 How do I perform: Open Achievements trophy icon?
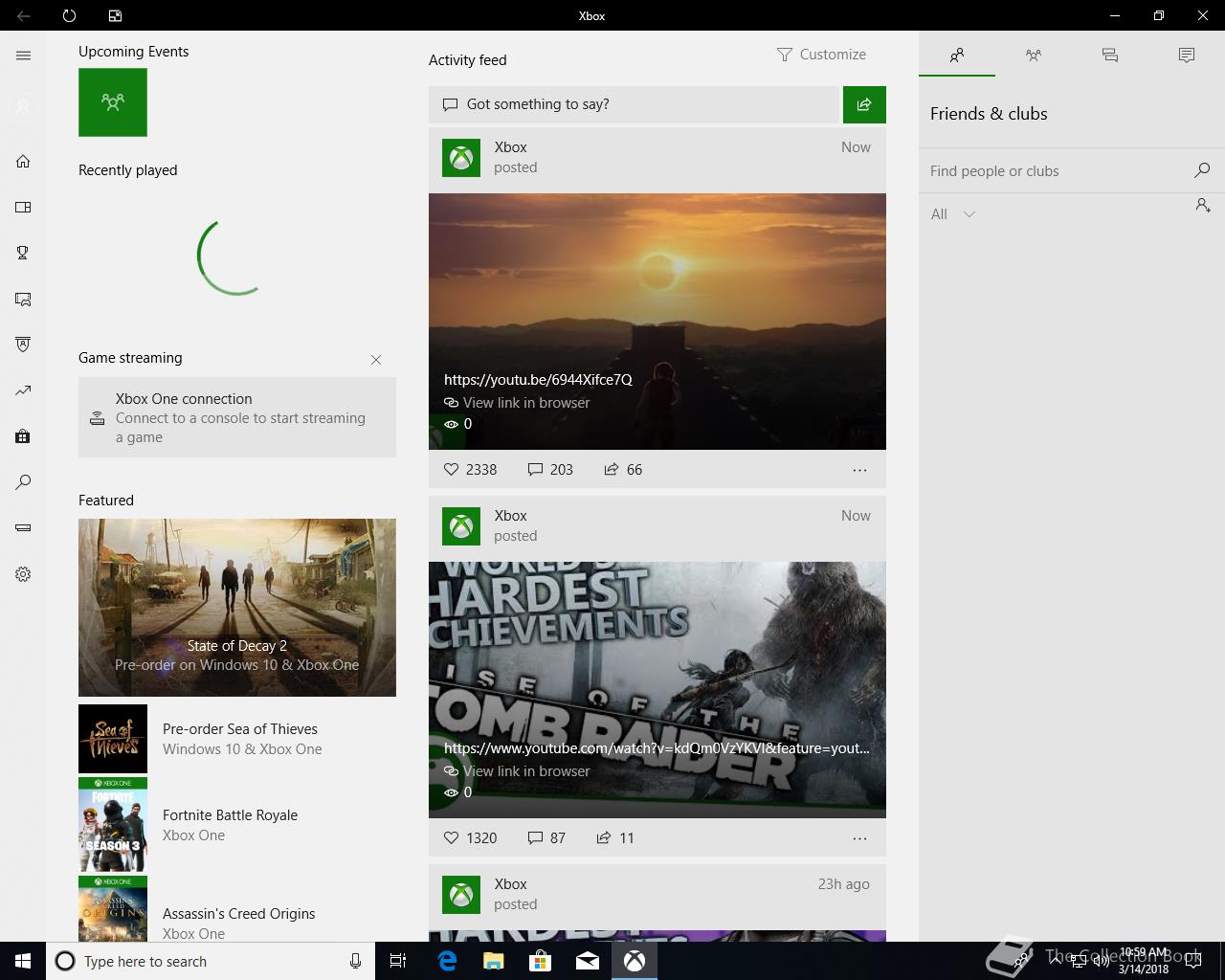pos(23,253)
